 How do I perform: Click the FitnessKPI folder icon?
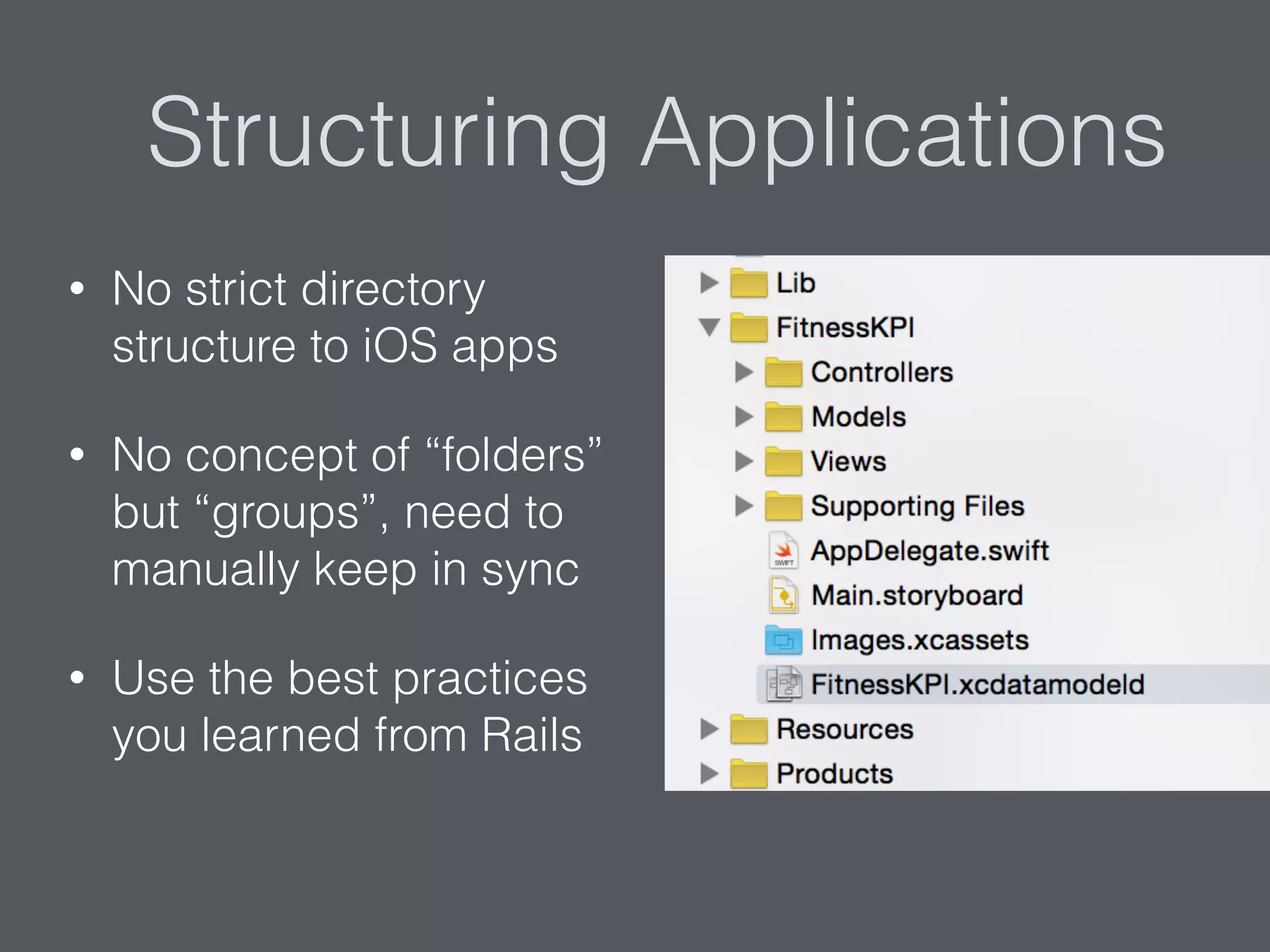coord(748,328)
